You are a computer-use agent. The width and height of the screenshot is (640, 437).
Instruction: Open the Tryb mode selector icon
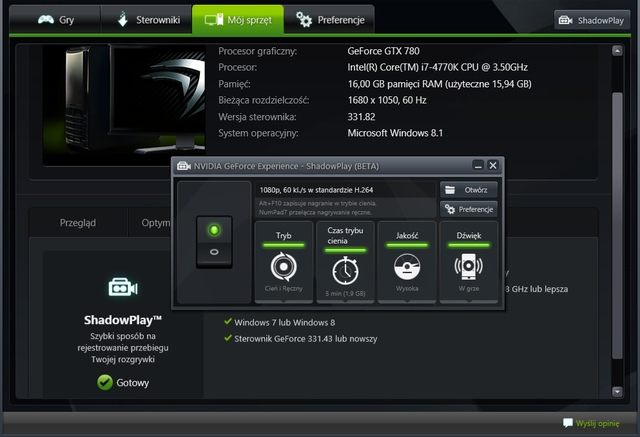(284, 269)
